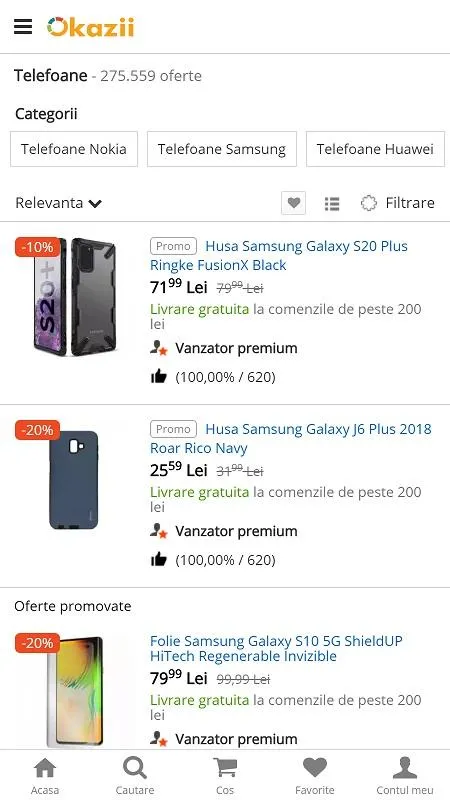
Task: Toggle the heart favorites filter
Action: tap(293, 203)
